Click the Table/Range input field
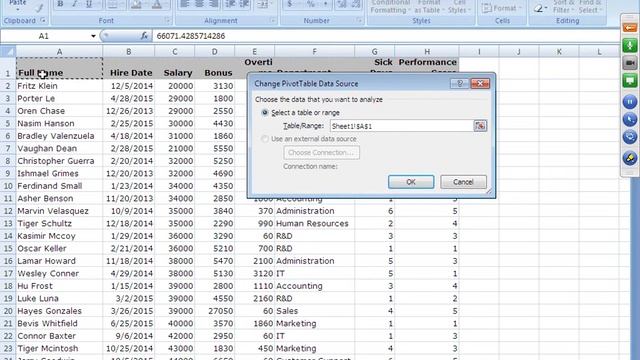The image size is (640, 360). coord(402,126)
